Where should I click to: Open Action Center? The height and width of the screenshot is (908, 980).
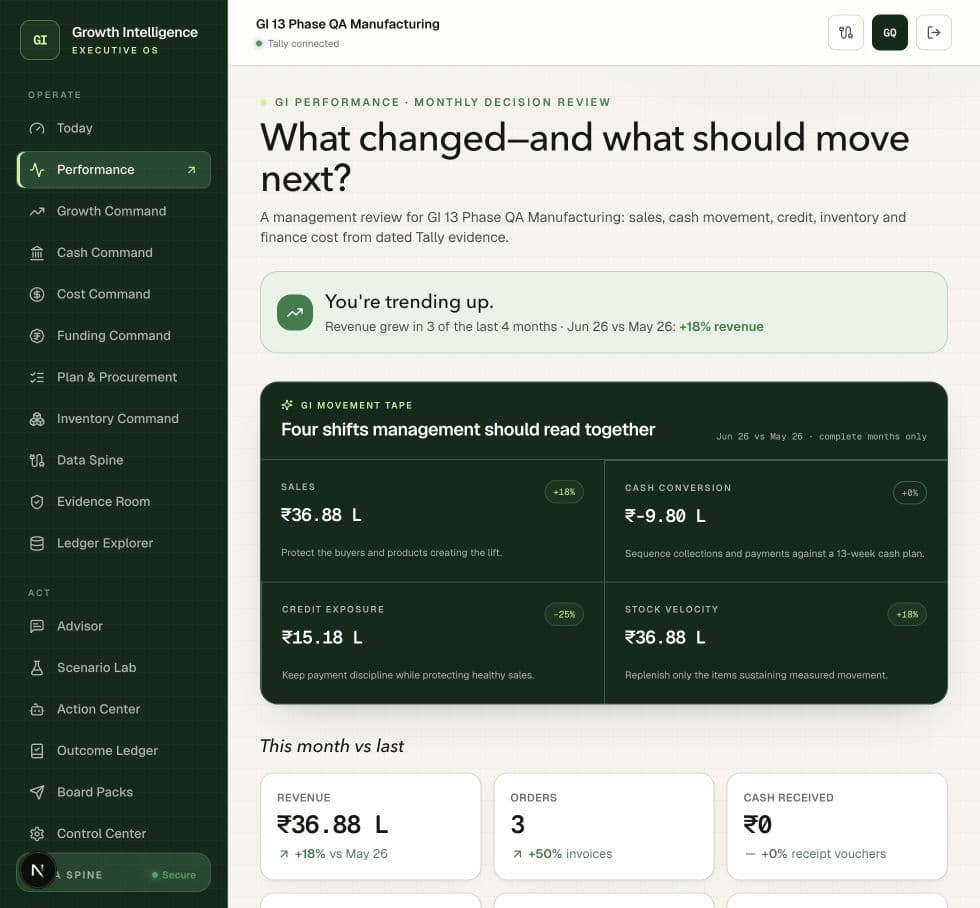114,709
